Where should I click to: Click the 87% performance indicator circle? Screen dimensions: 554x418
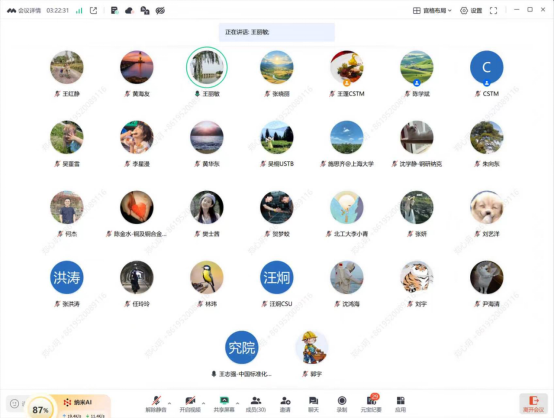[40, 409]
